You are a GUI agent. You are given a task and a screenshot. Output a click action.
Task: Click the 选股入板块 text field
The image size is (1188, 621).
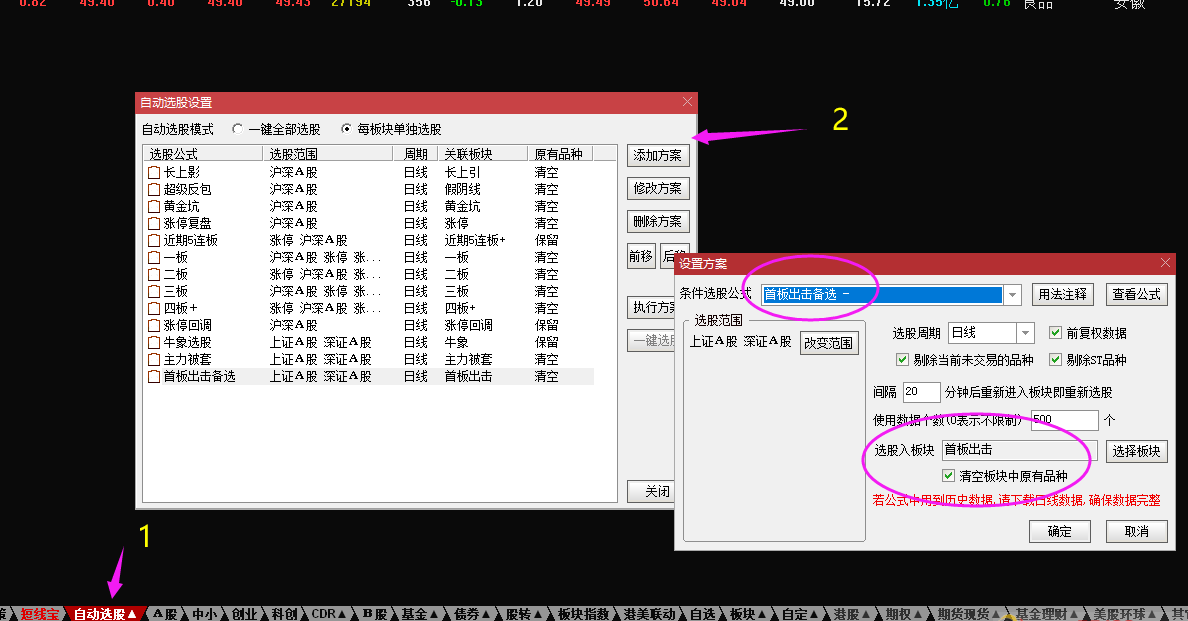point(1019,450)
